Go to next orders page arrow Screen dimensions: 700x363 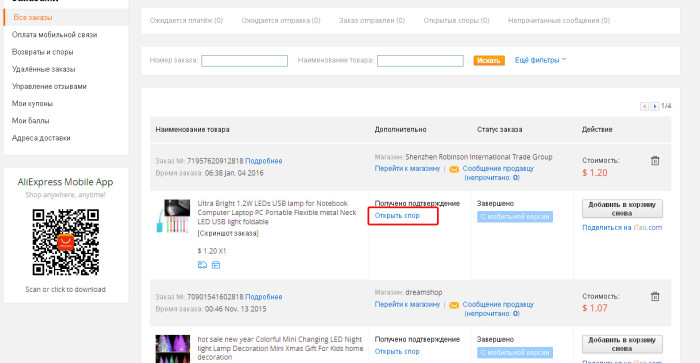[x=654, y=106]
